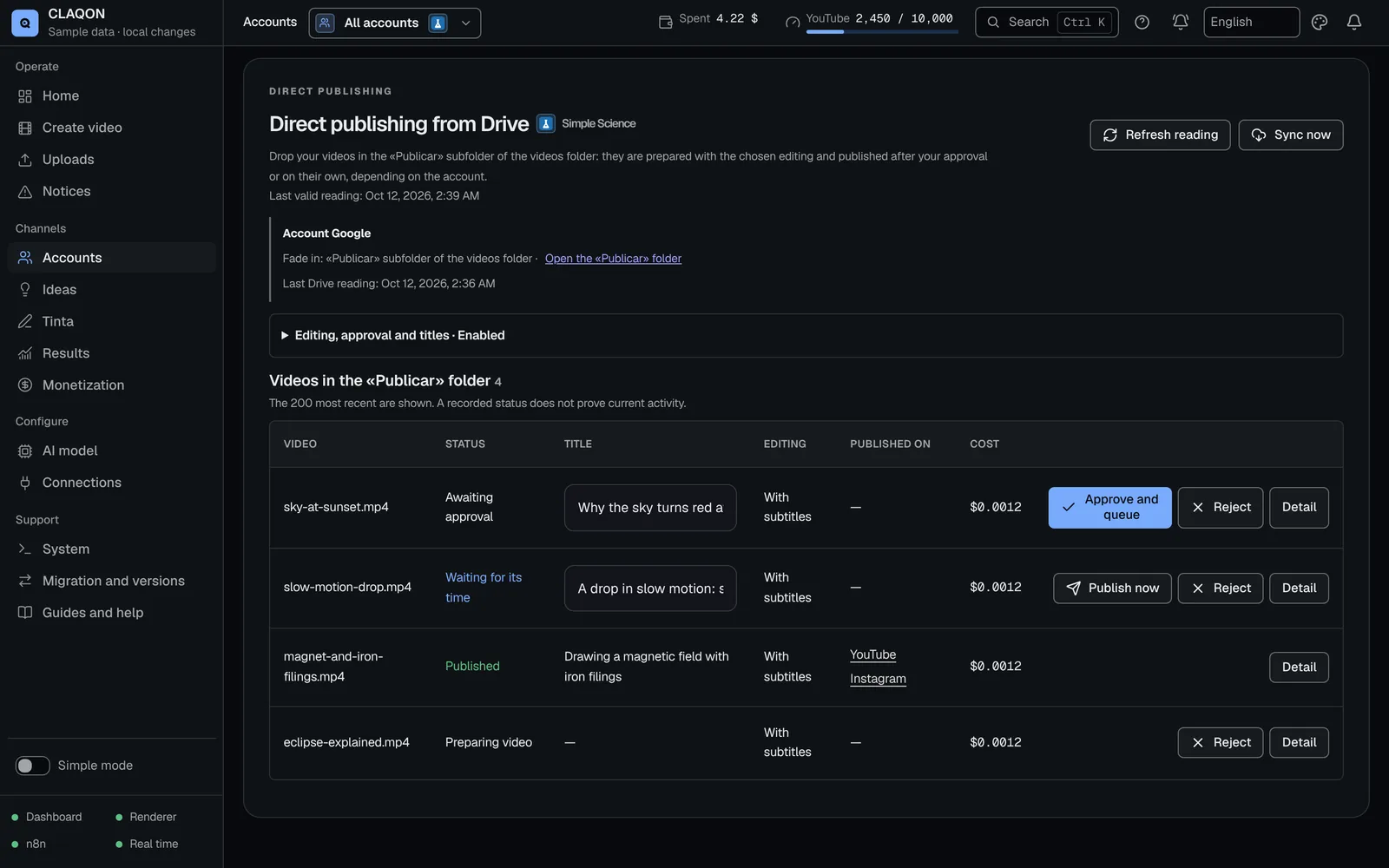Open Ideas in the sidebar
The width and height of the screenshot is (1389, 868).
(x=111, y=290)
